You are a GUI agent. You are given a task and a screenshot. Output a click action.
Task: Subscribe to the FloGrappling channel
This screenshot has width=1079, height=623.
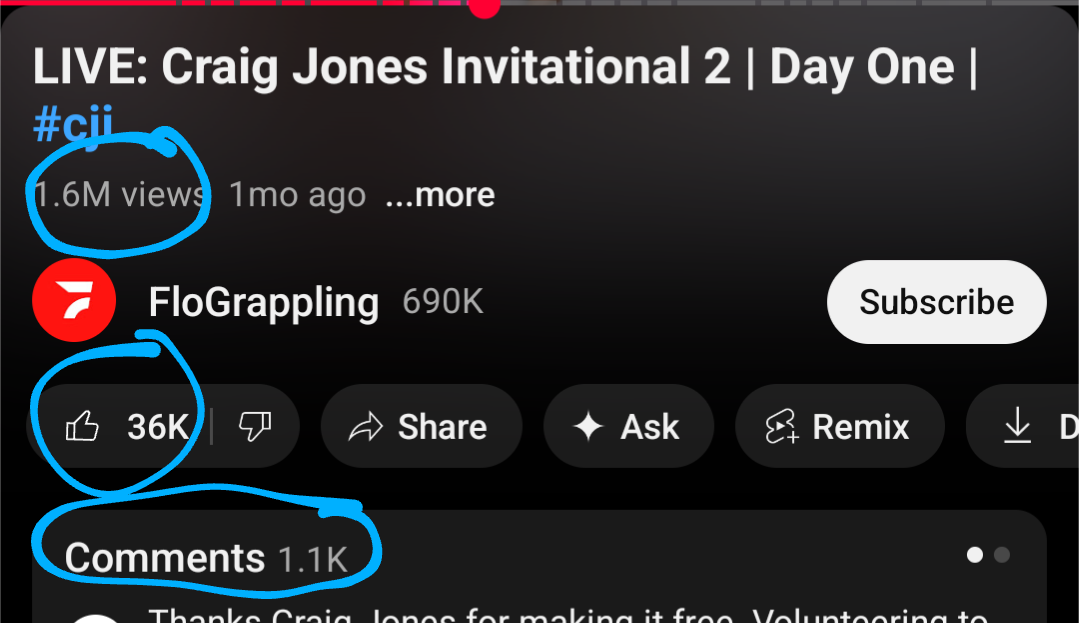pyautogui.click(x=937, y=302)
